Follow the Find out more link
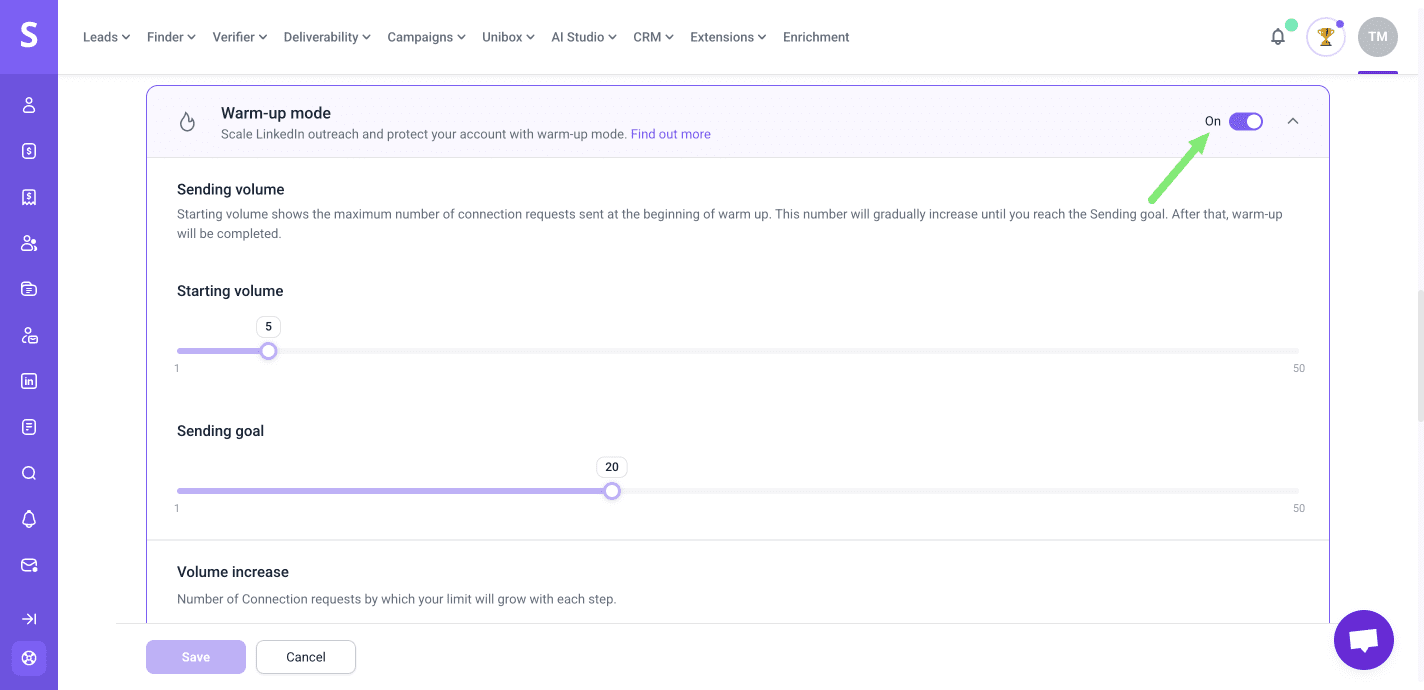The height and width of the screenshot is (690, 1424). click(670, 134)
